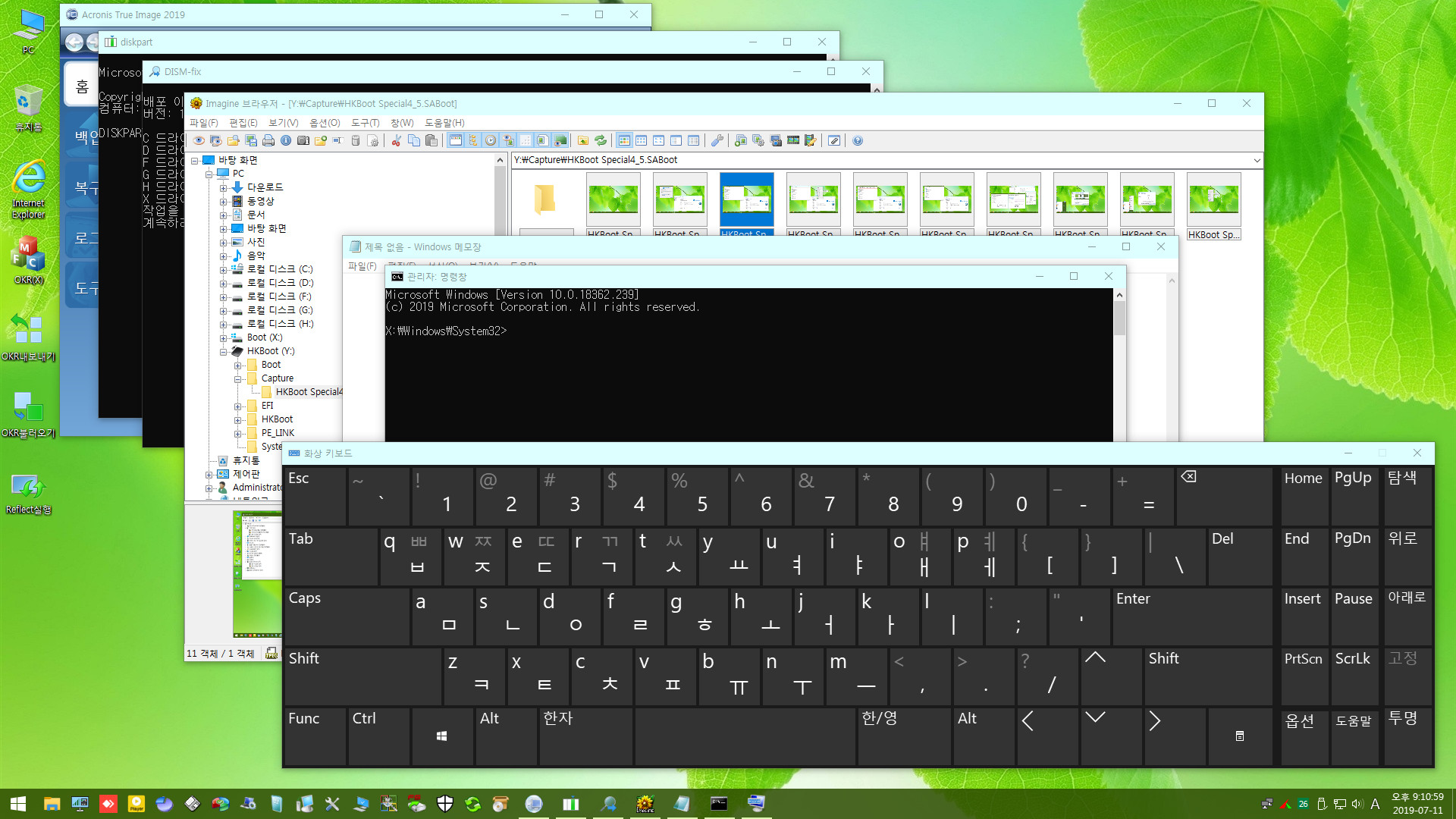Click the filmstrip animation icon in Imagine toolbar

(x=793, y=140)
